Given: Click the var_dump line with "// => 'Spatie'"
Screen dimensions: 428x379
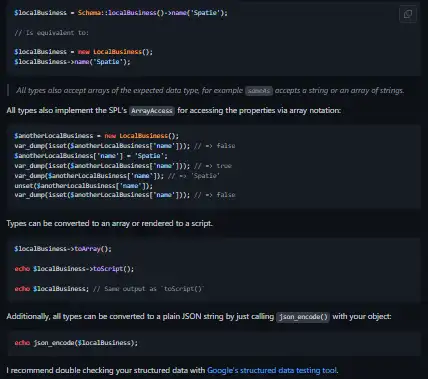Looking at the screenshot, I should [x=117, y=176].
